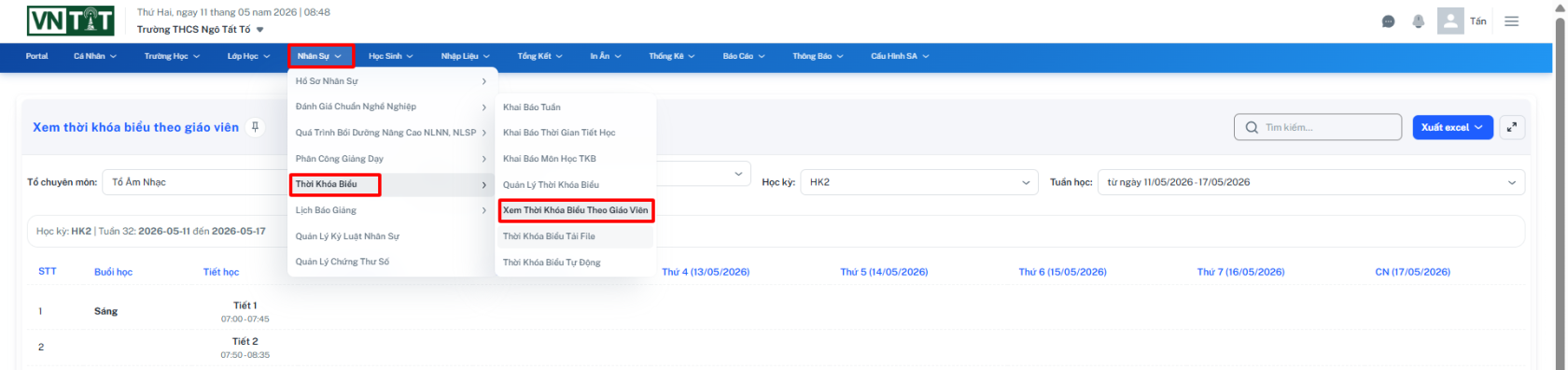Open the Cấu Hình SA menu

coord(900,56)
